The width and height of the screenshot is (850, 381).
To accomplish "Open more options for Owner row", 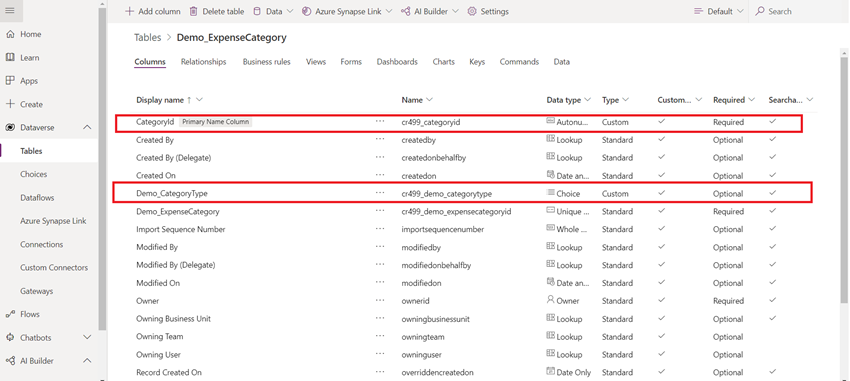I will tap(380, 300).
